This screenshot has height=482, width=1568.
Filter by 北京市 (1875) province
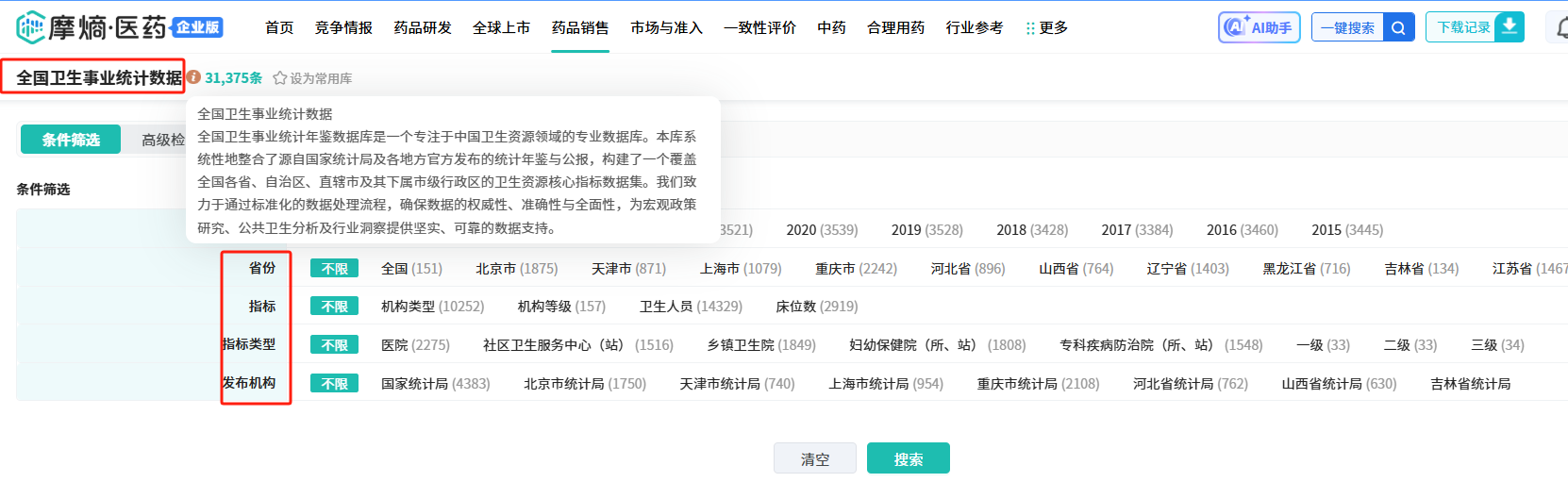516,269
